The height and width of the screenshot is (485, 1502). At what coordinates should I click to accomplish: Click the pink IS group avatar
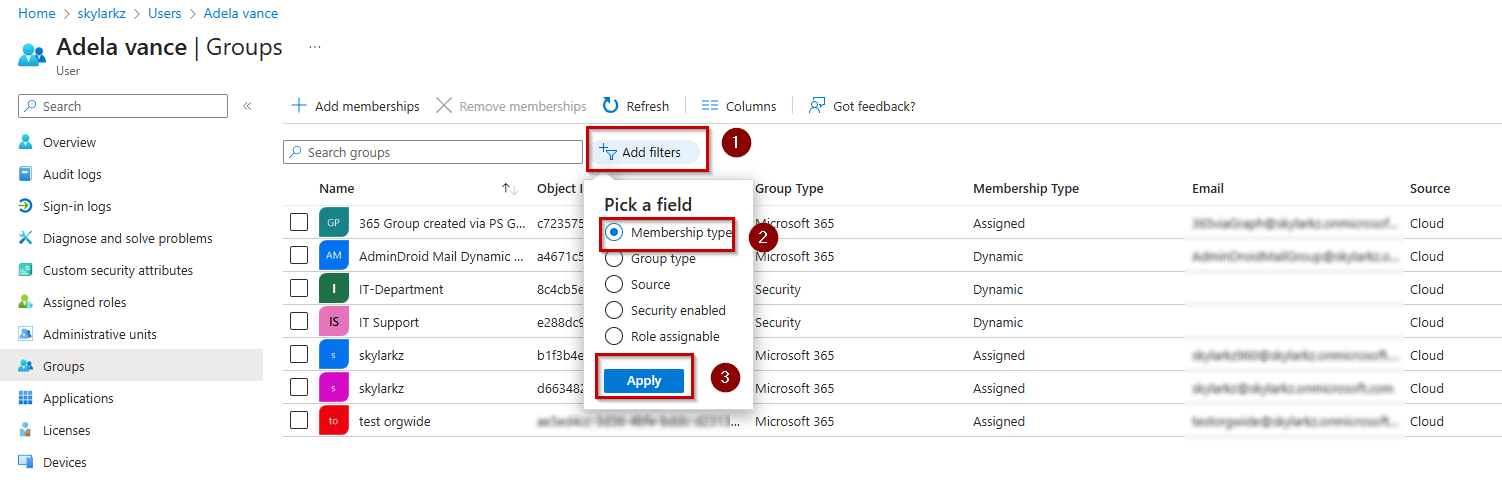(334, 322)
